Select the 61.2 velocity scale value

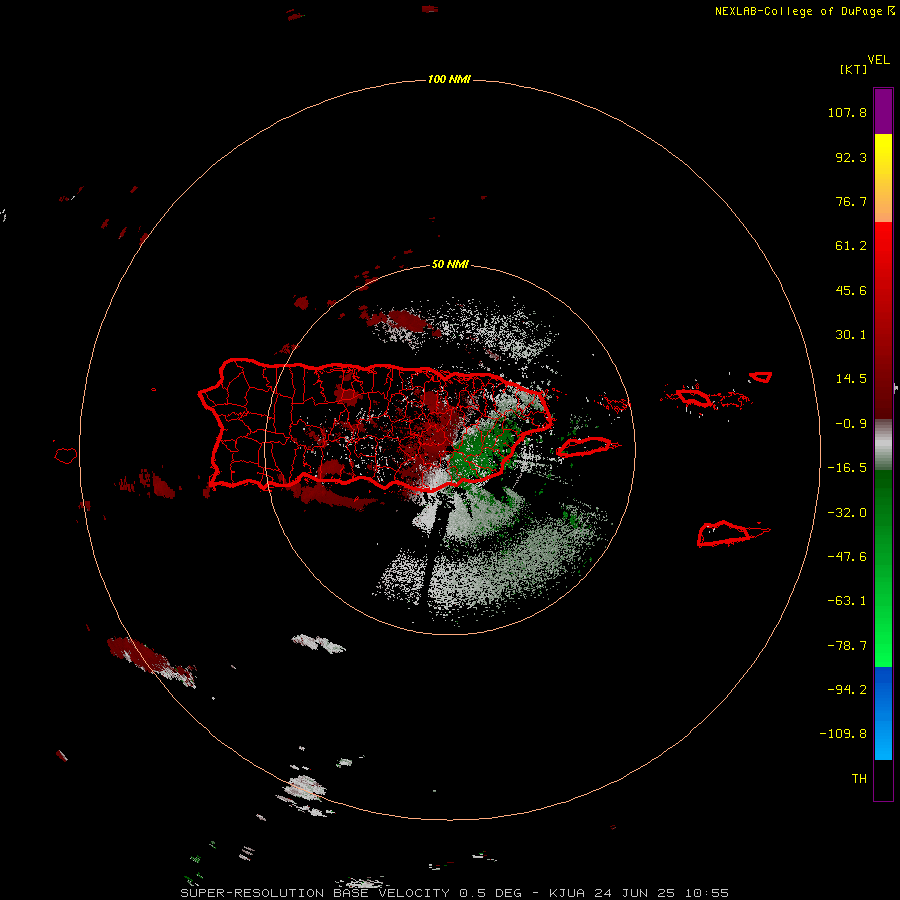[x=851, y=246]
